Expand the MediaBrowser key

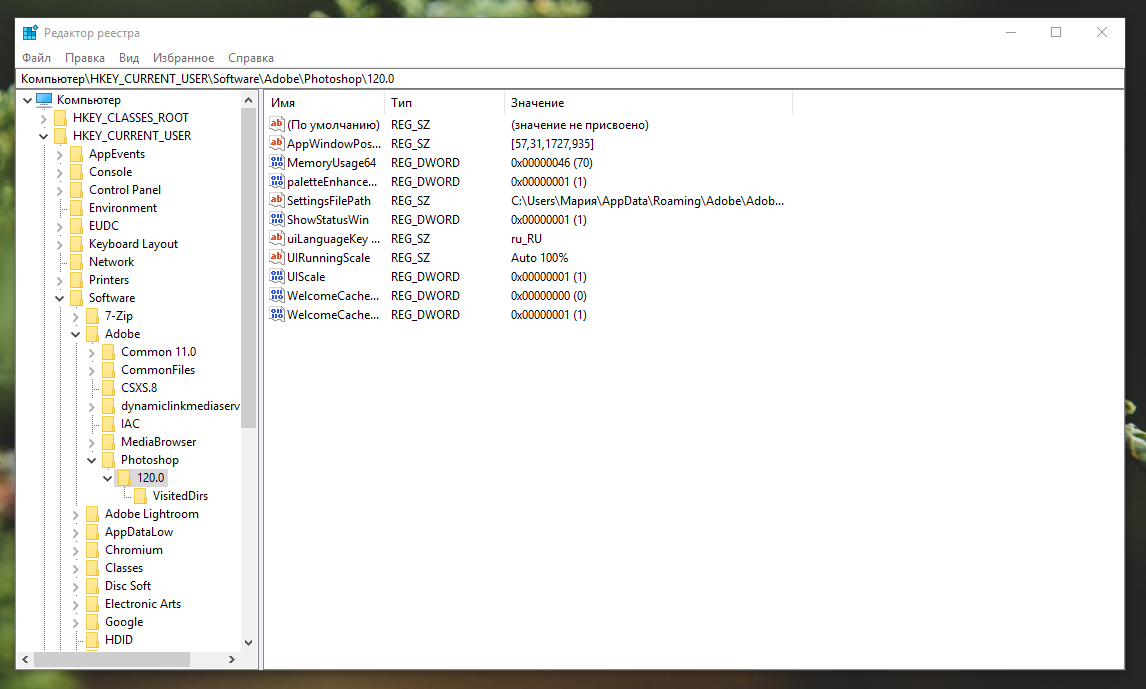click(x=92, y=443)
